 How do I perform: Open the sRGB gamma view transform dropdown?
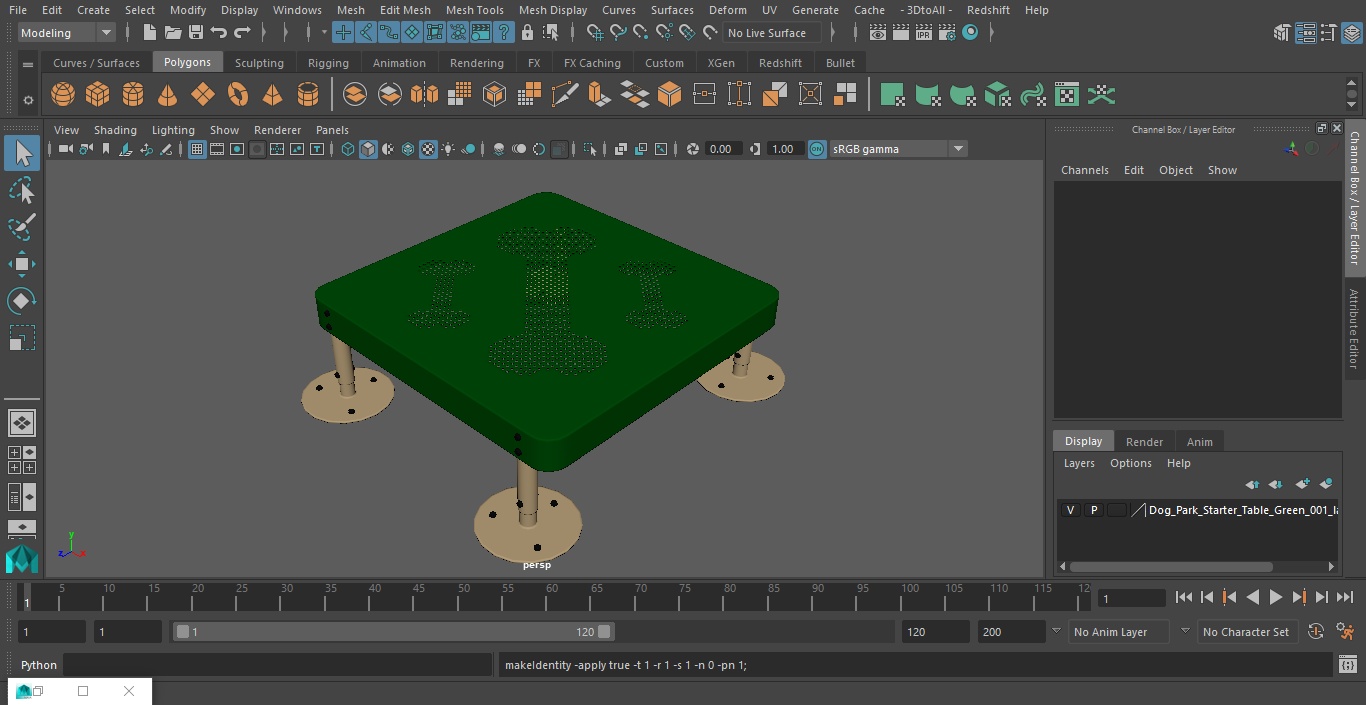(897, 149)
